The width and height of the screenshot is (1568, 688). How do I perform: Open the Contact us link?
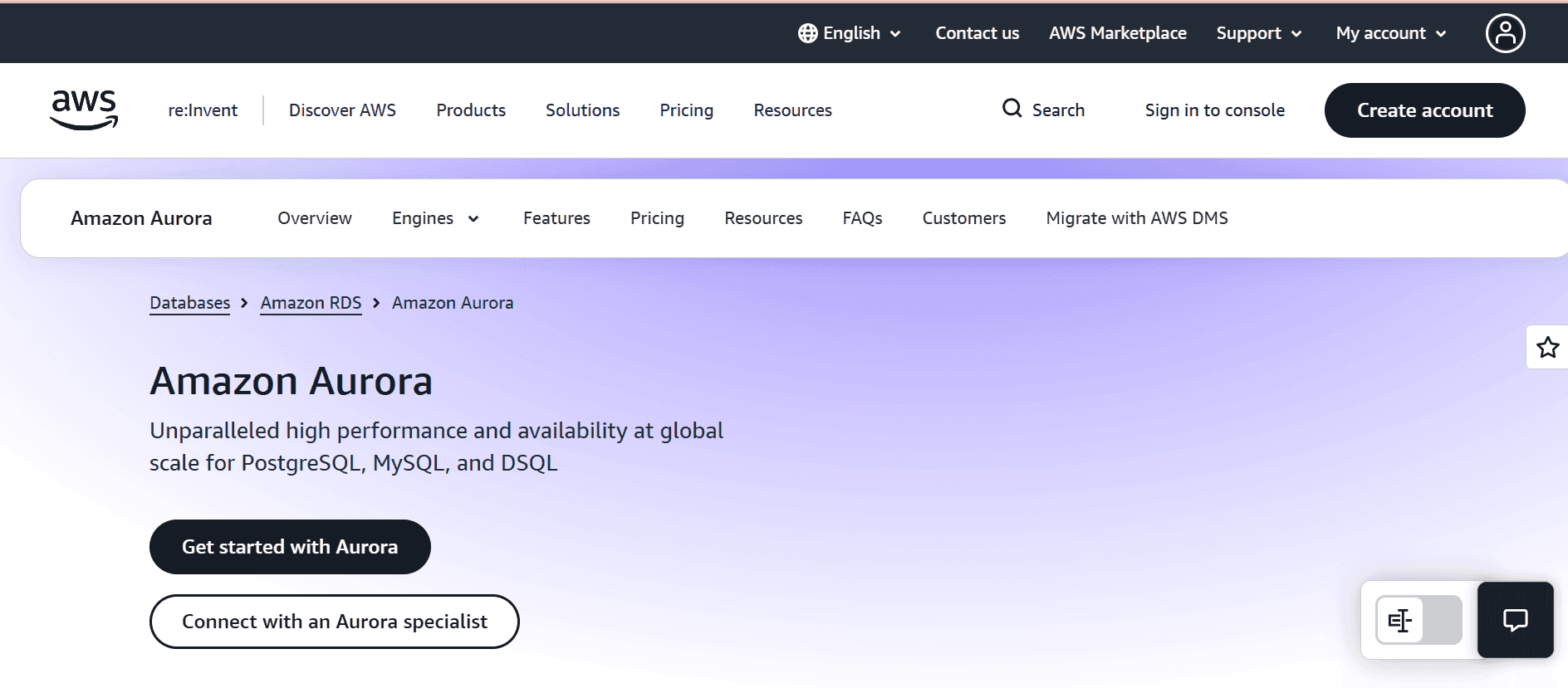[977, 33]
